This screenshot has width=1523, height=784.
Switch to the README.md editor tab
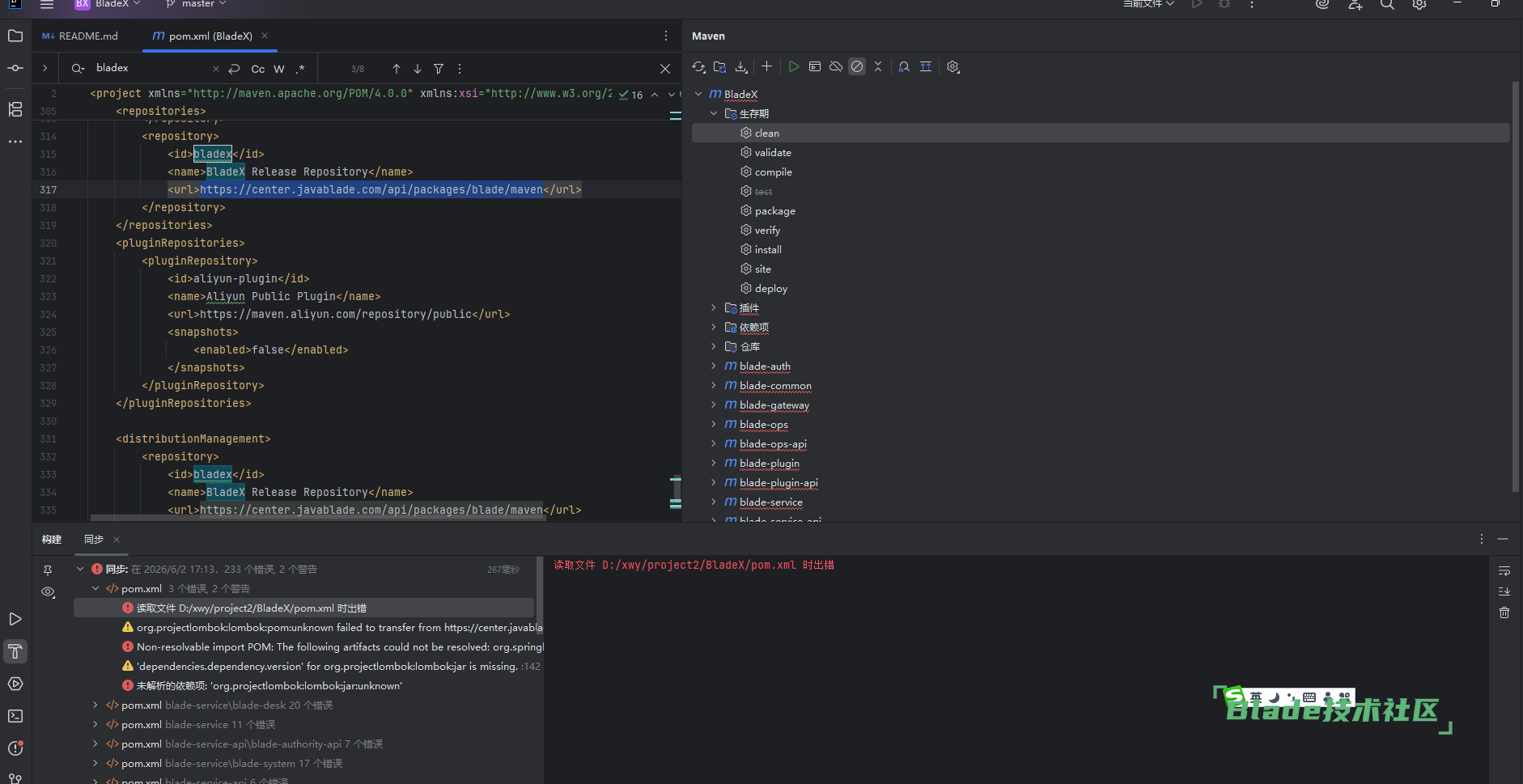[x=80, y=36]
